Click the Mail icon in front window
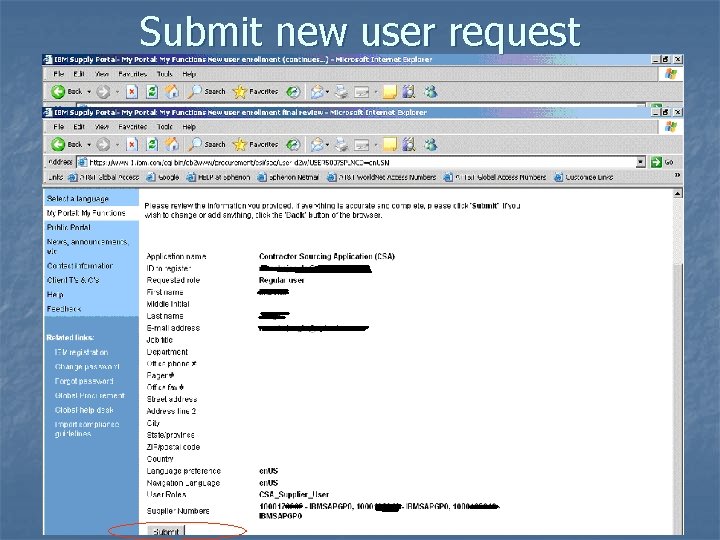Viewport: 720px width, 540px height. pos(317,145)
